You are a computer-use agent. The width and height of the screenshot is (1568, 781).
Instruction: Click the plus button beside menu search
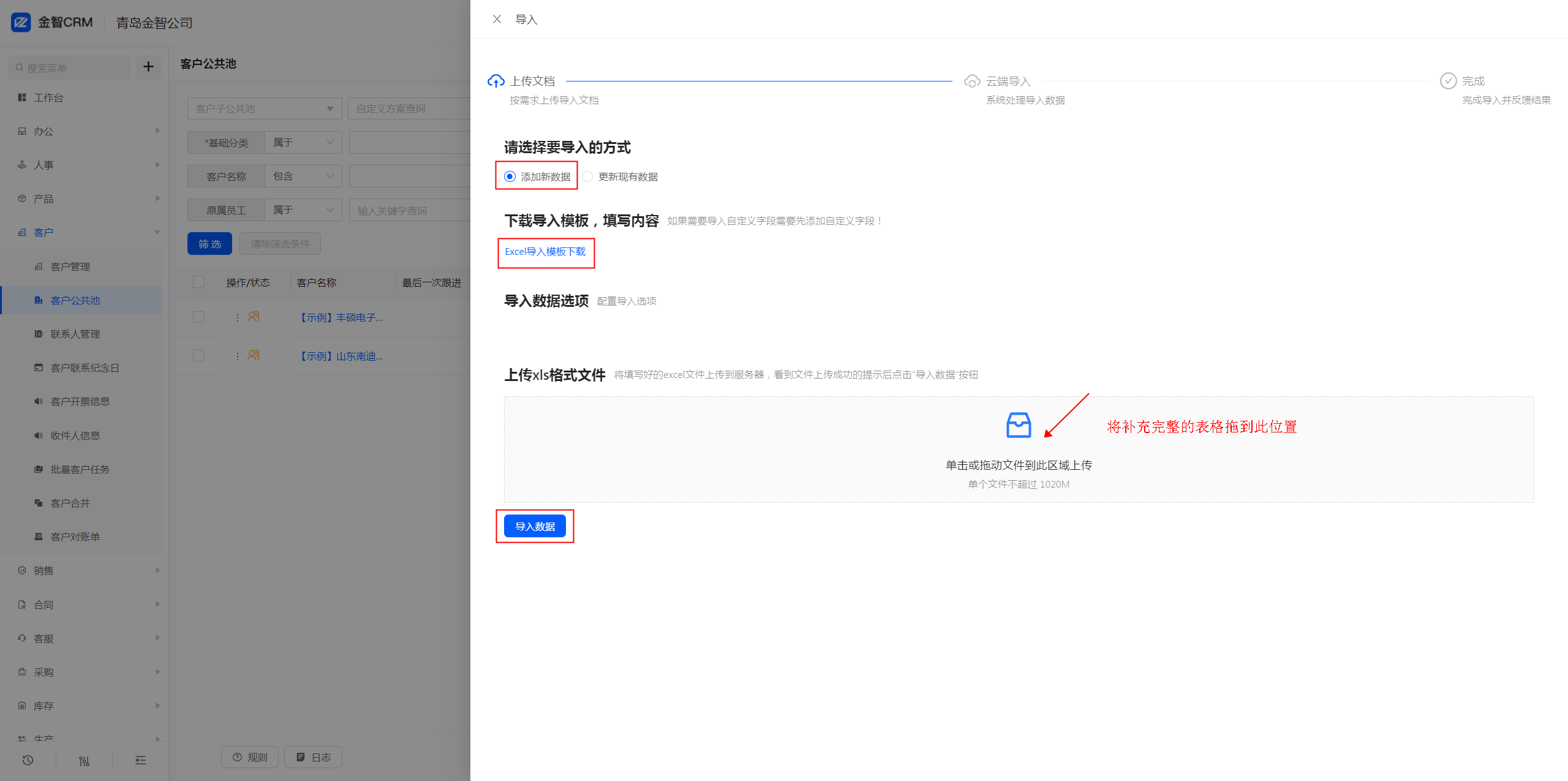click(148, 67)
